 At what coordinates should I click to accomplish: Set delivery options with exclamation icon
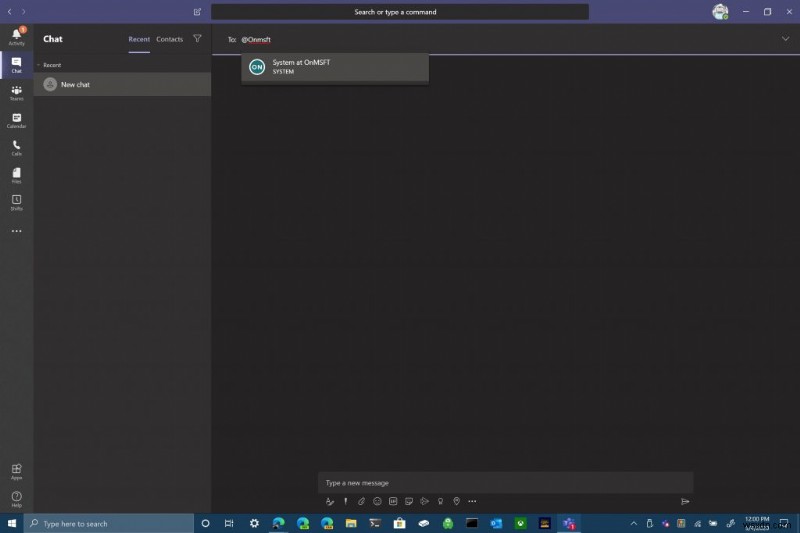[x=345, y=501]
